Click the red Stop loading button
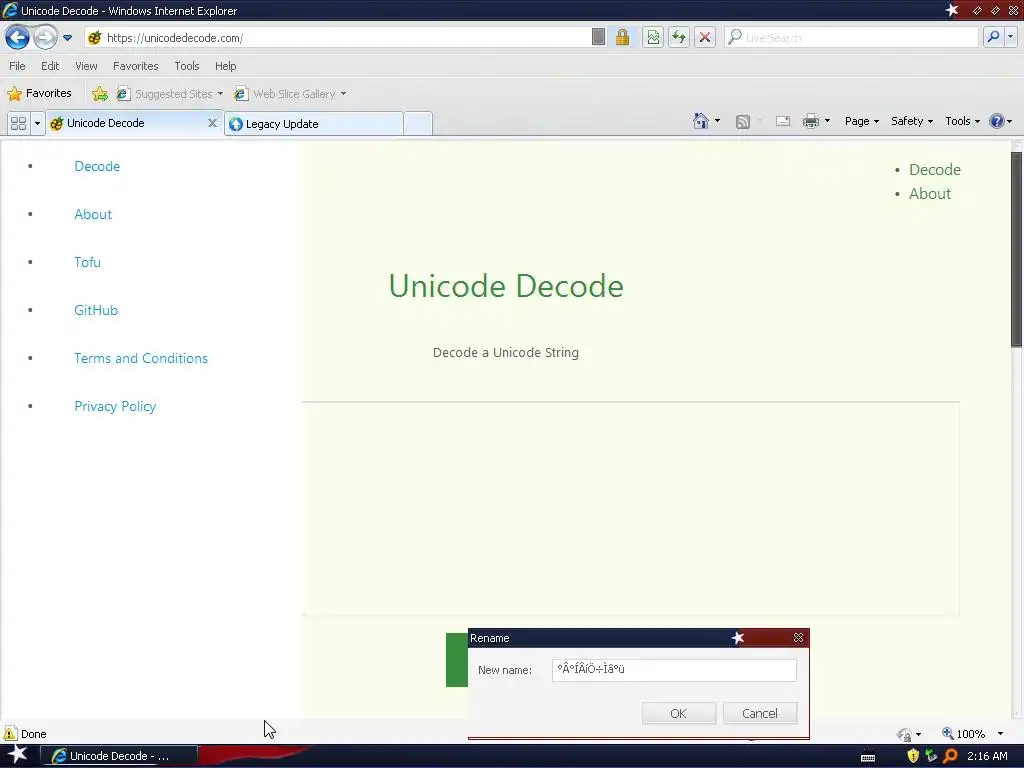This screenshot has width=1024, height=768. 705,37
